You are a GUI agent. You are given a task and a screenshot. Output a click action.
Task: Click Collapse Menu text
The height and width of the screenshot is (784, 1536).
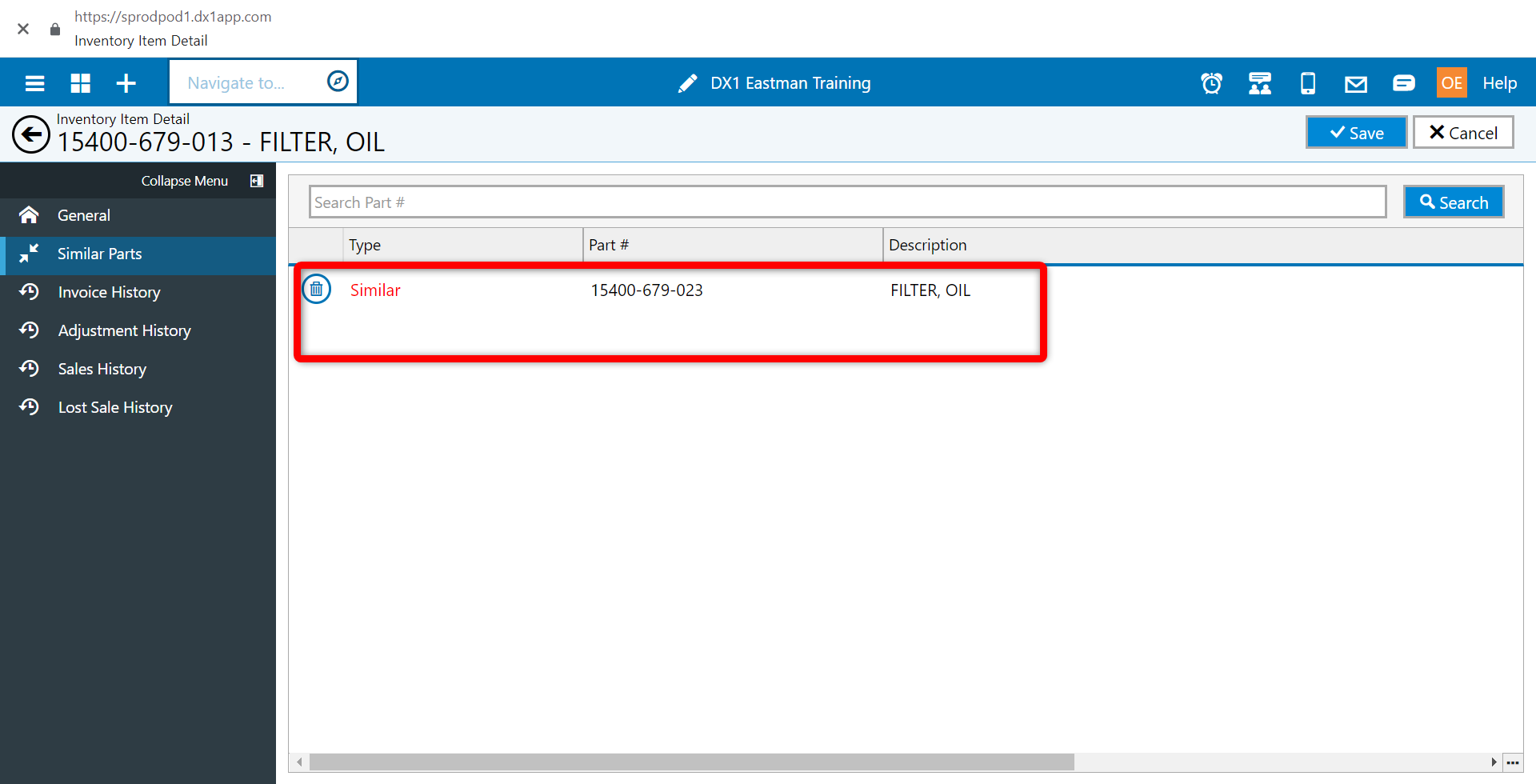[x=185, y=181]
